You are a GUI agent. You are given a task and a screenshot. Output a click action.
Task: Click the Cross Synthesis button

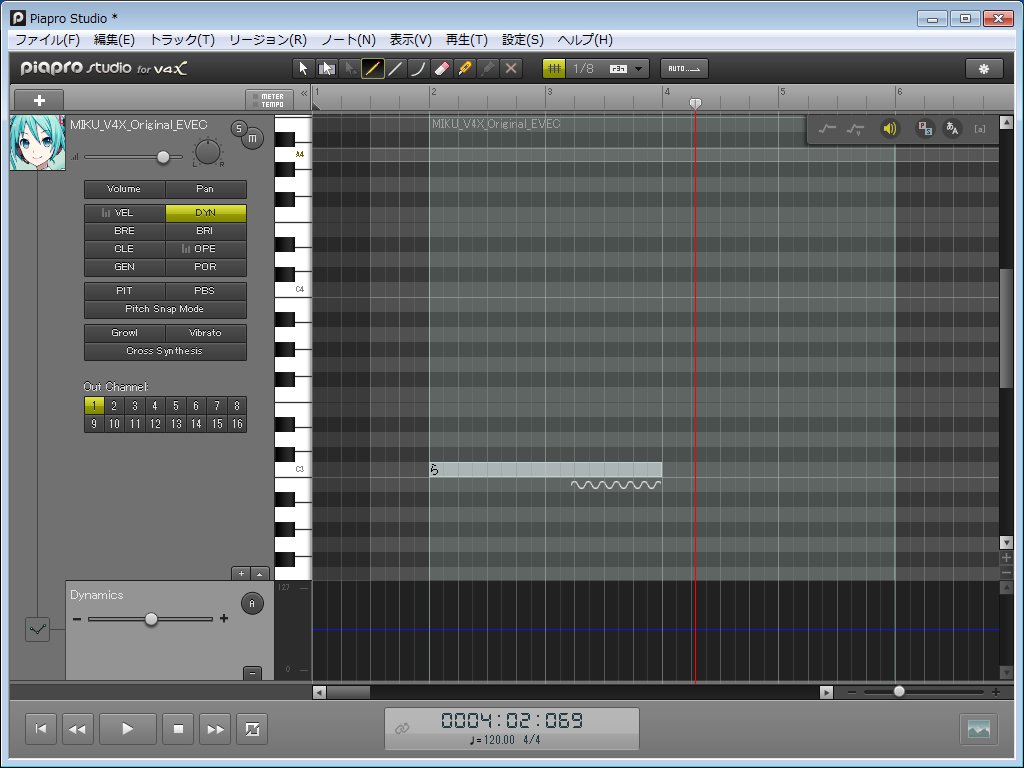tap(165, 351)
